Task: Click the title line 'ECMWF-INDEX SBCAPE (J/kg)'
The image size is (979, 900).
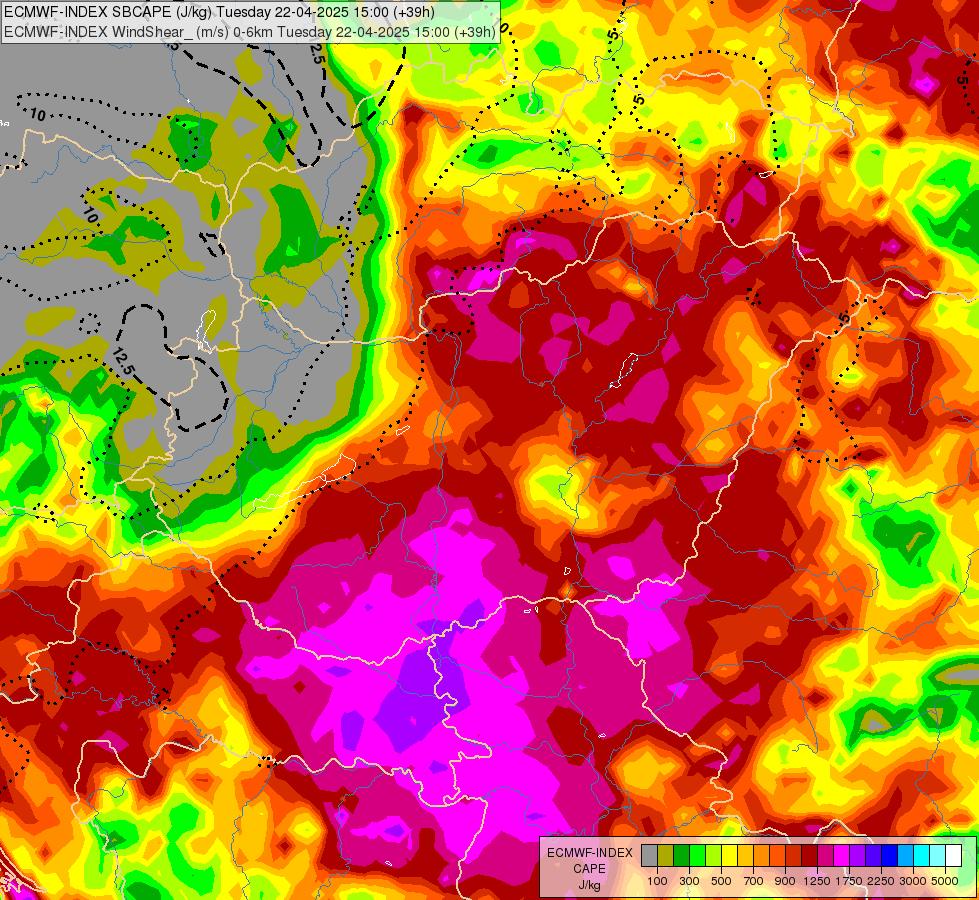Action: pos(109,11)
